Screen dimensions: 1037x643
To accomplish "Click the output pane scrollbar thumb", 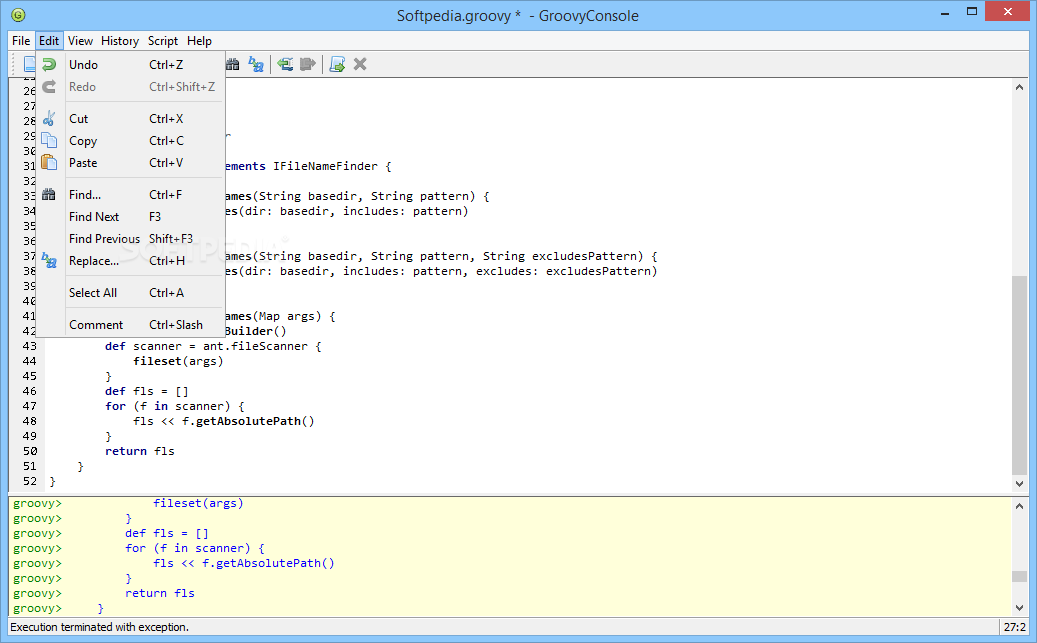I will coord(1019,576).
